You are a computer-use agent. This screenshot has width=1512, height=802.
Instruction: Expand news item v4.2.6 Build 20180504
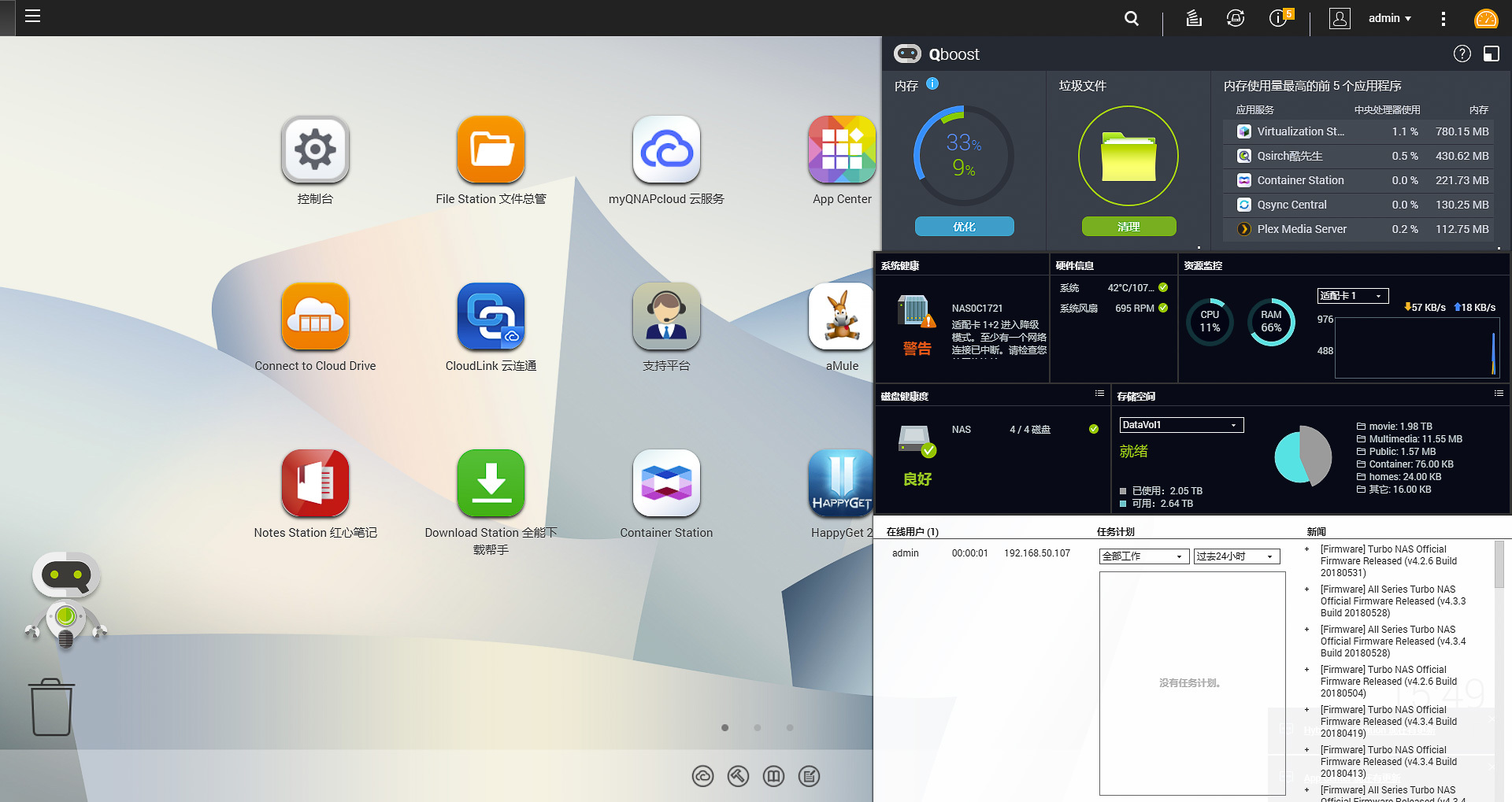(x=1306, y=670)
